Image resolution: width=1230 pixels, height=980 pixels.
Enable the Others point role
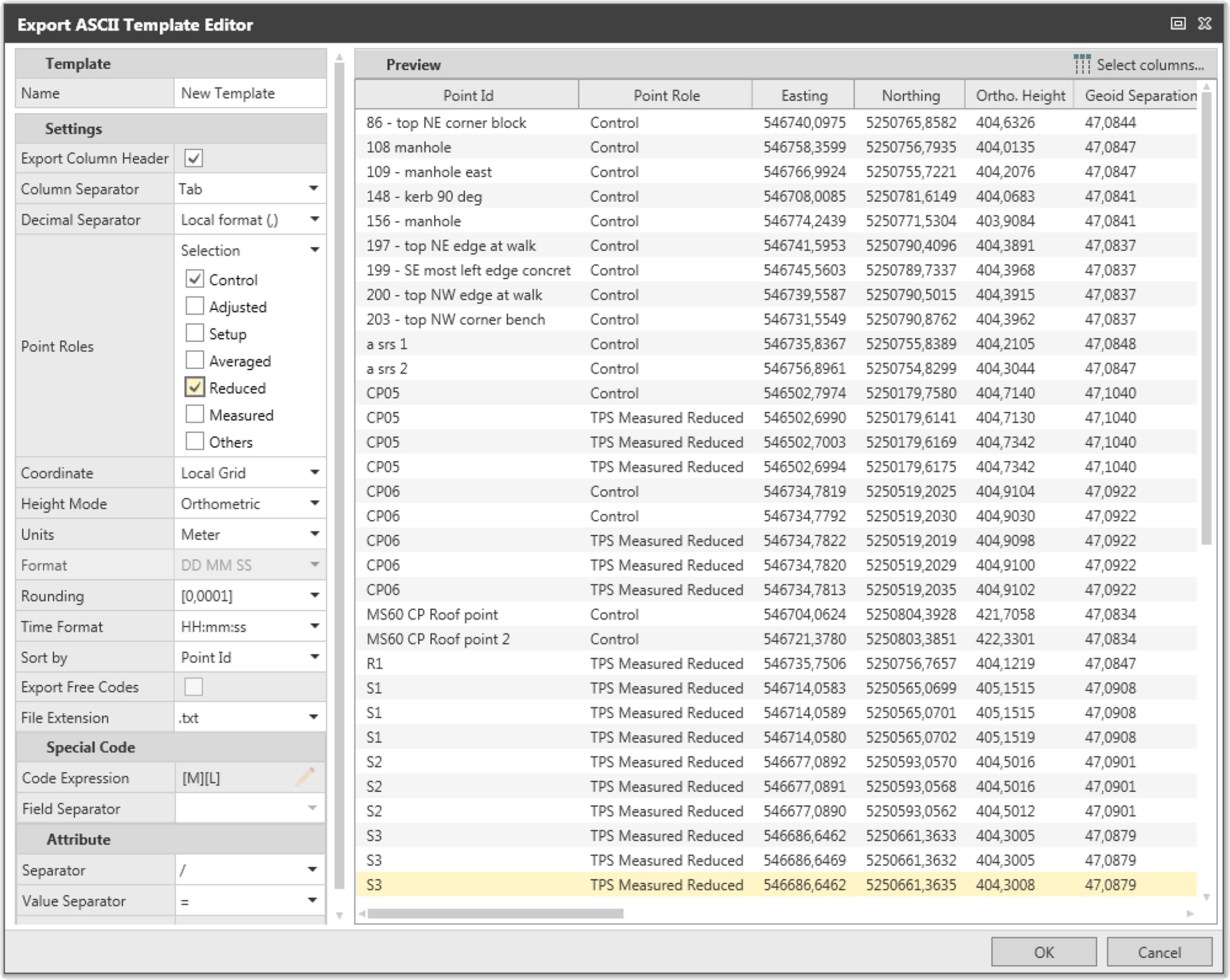point(195,441)
